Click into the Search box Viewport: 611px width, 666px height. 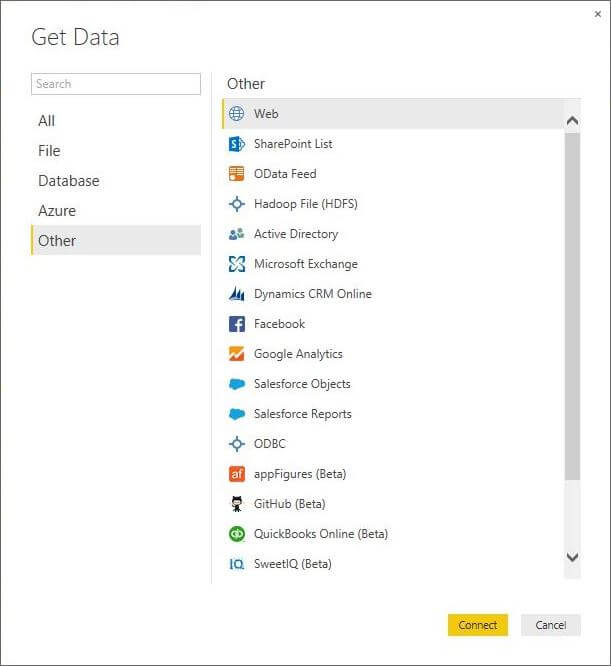tap(115, 84)
